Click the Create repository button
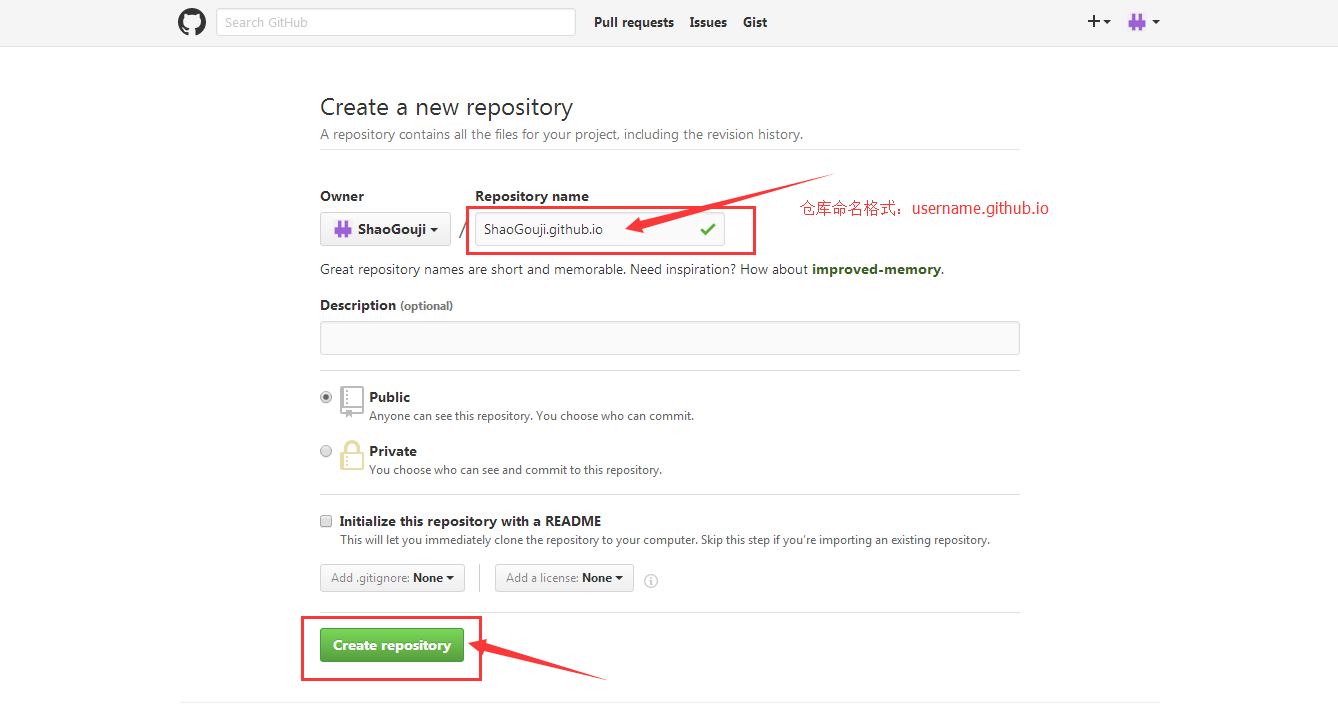 [x=392, y=645]
